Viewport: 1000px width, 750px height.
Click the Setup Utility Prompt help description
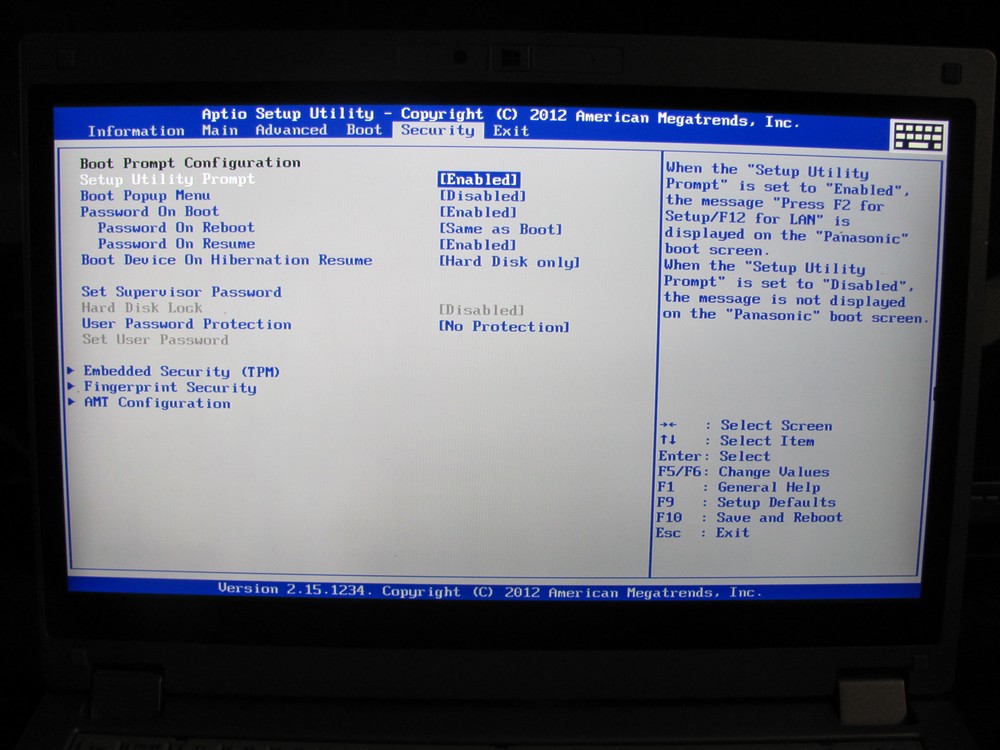795,243
